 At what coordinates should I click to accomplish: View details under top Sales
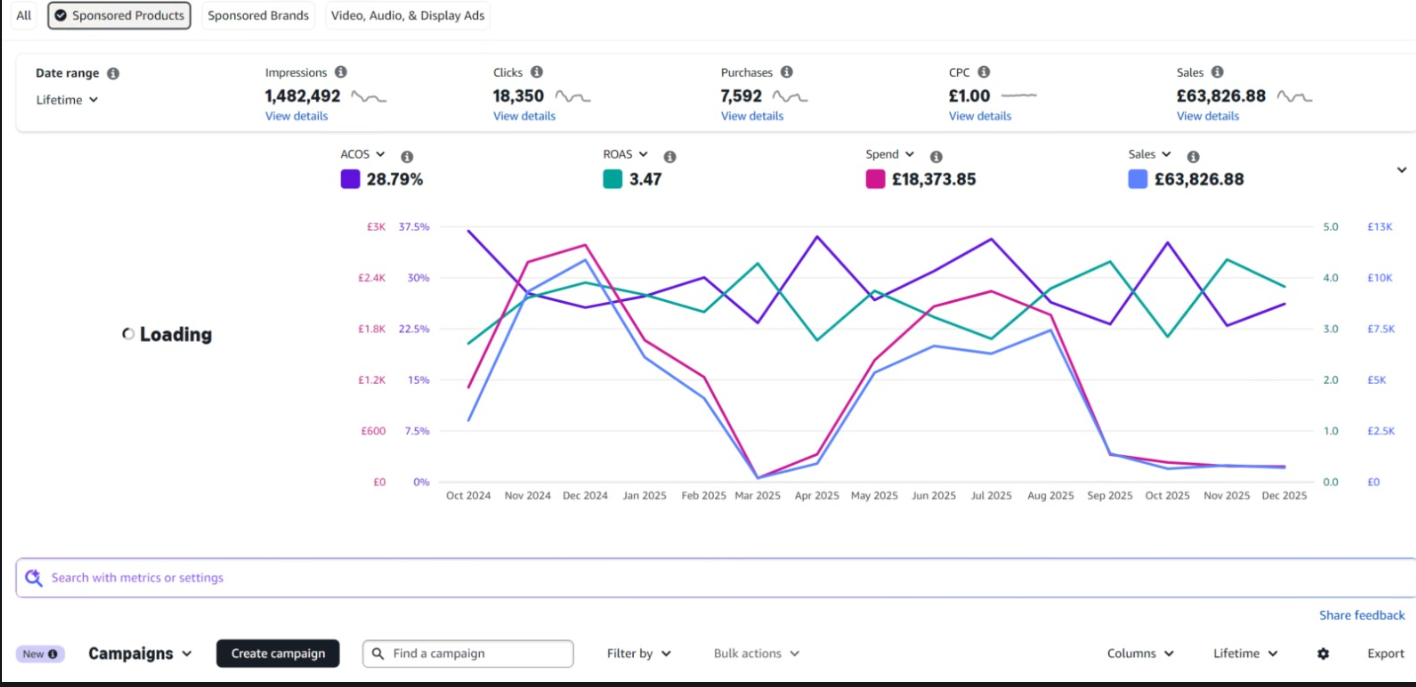[x=1208, y=116]
